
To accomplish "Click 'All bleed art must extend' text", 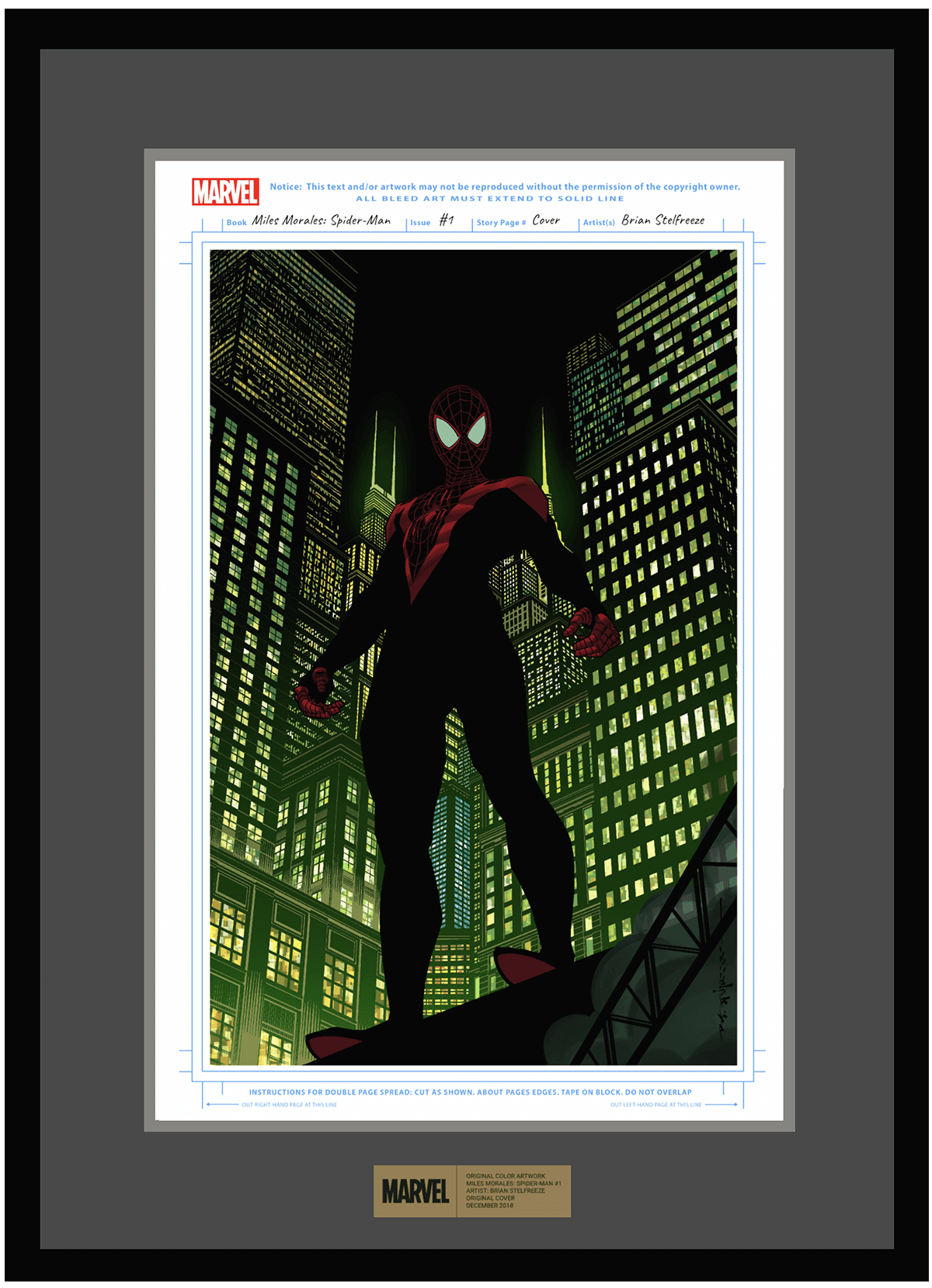I will (x=490, y=199).
